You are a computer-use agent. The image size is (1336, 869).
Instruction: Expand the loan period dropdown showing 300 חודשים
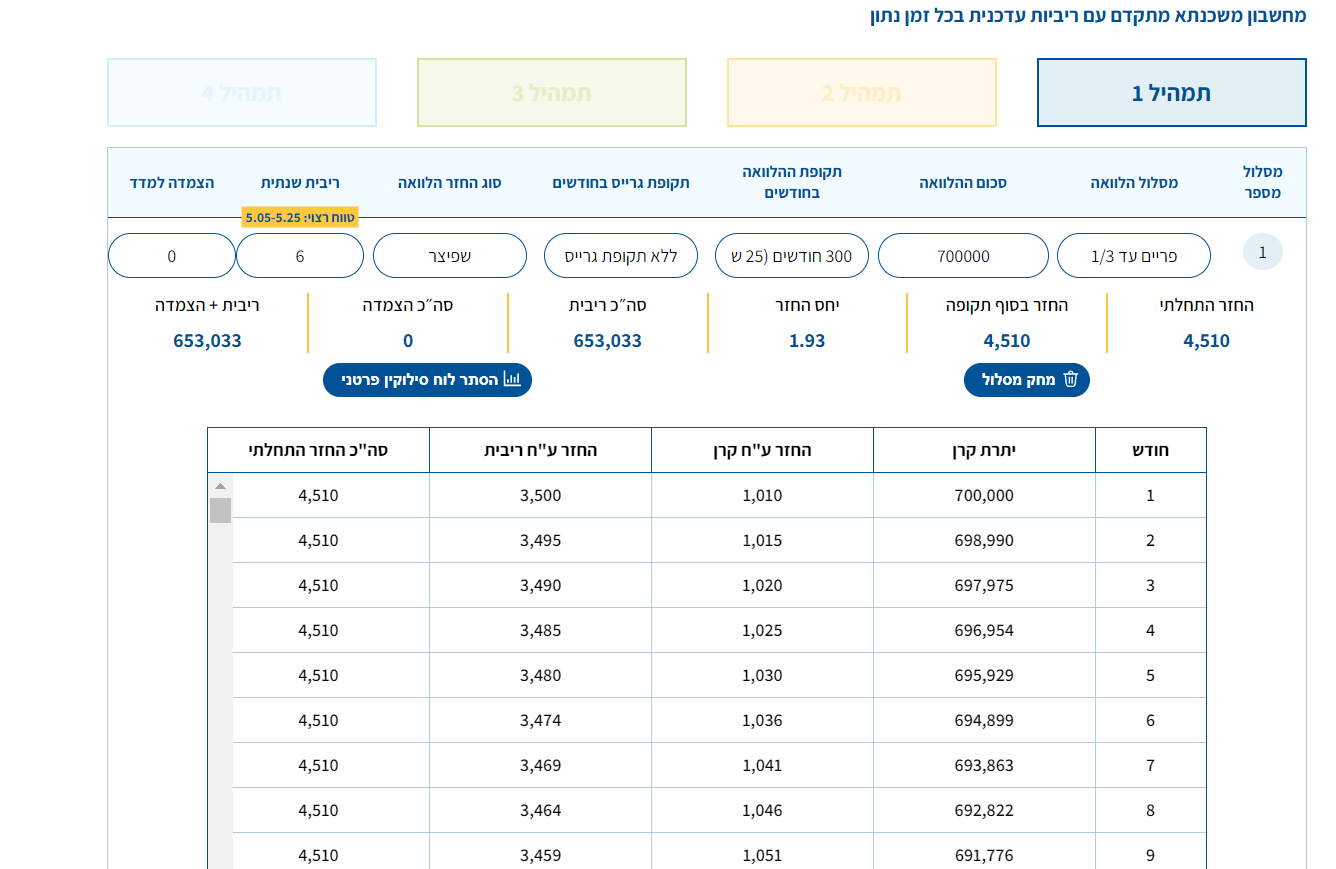(792, 256)
